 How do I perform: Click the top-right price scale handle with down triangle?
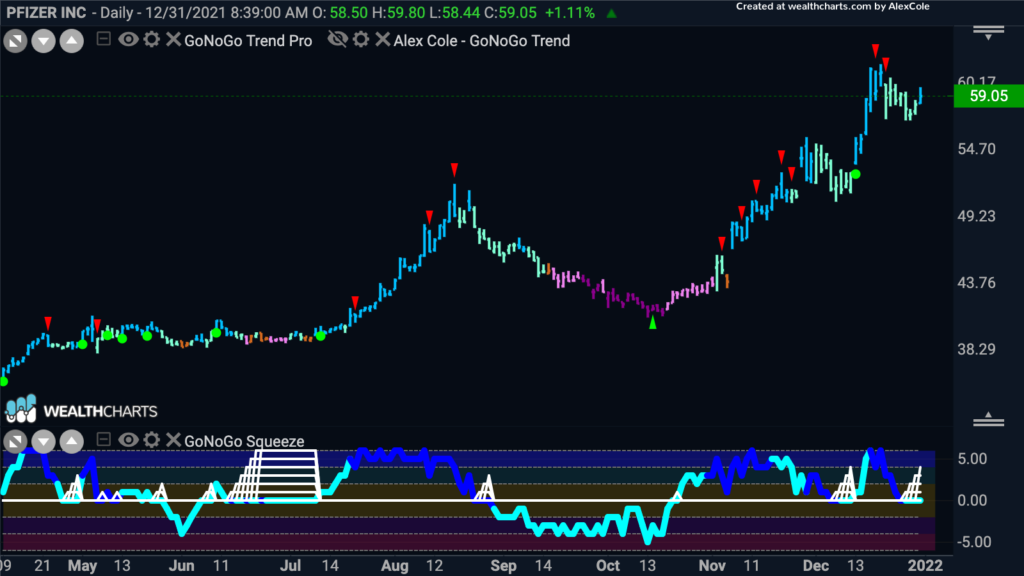988,33
